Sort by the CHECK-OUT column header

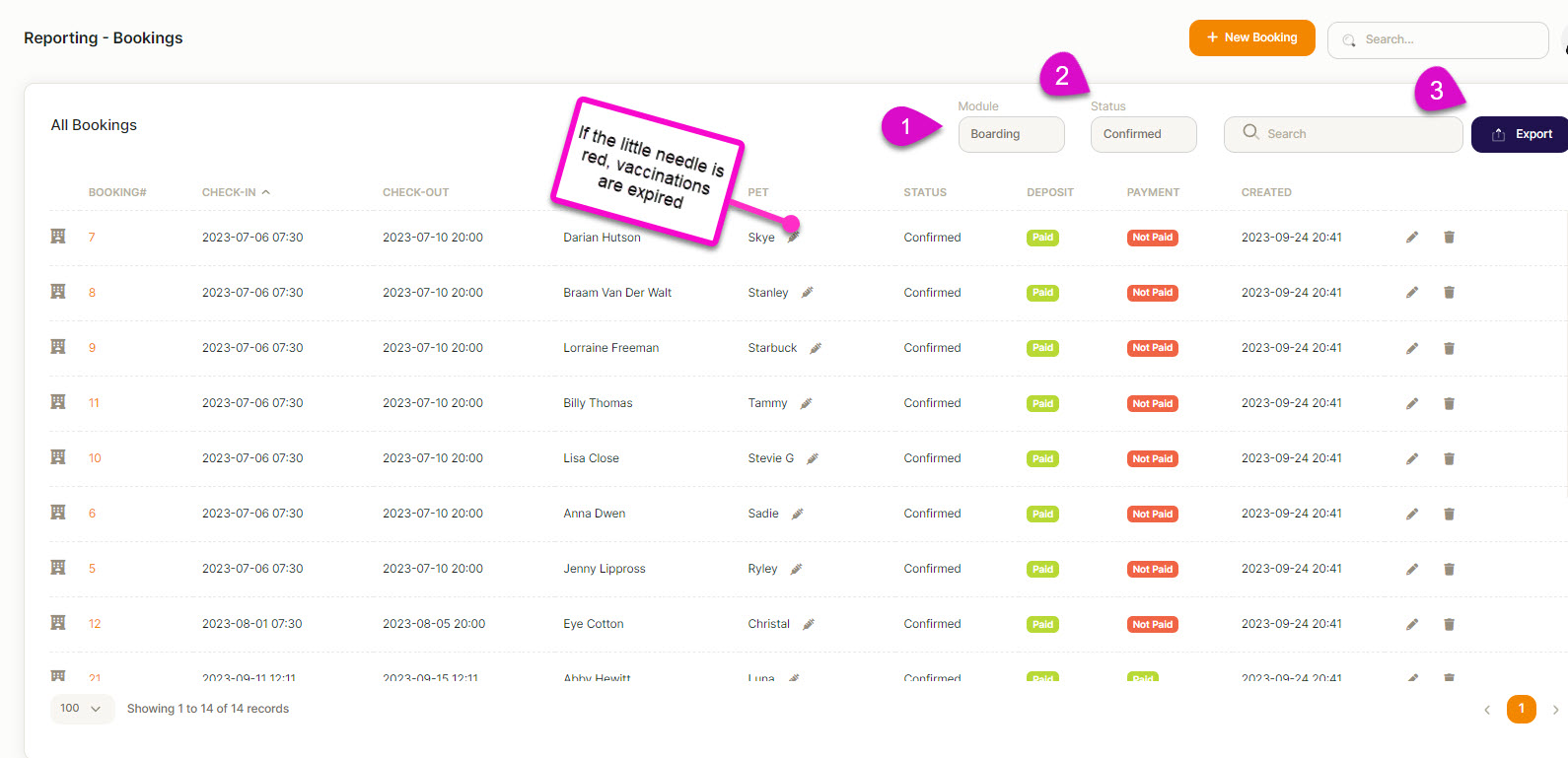(415, 192)
